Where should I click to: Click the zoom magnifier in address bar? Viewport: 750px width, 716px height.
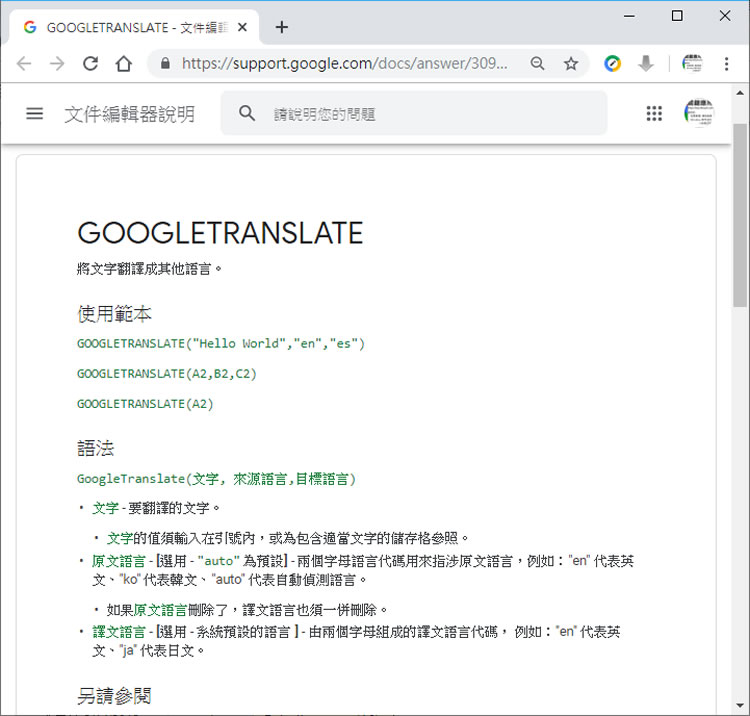tap(538, 64)
